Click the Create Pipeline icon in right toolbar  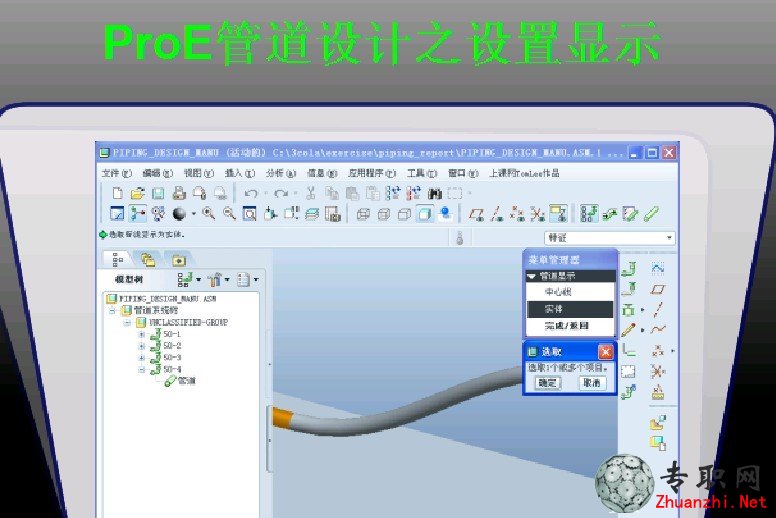[629, 269]
